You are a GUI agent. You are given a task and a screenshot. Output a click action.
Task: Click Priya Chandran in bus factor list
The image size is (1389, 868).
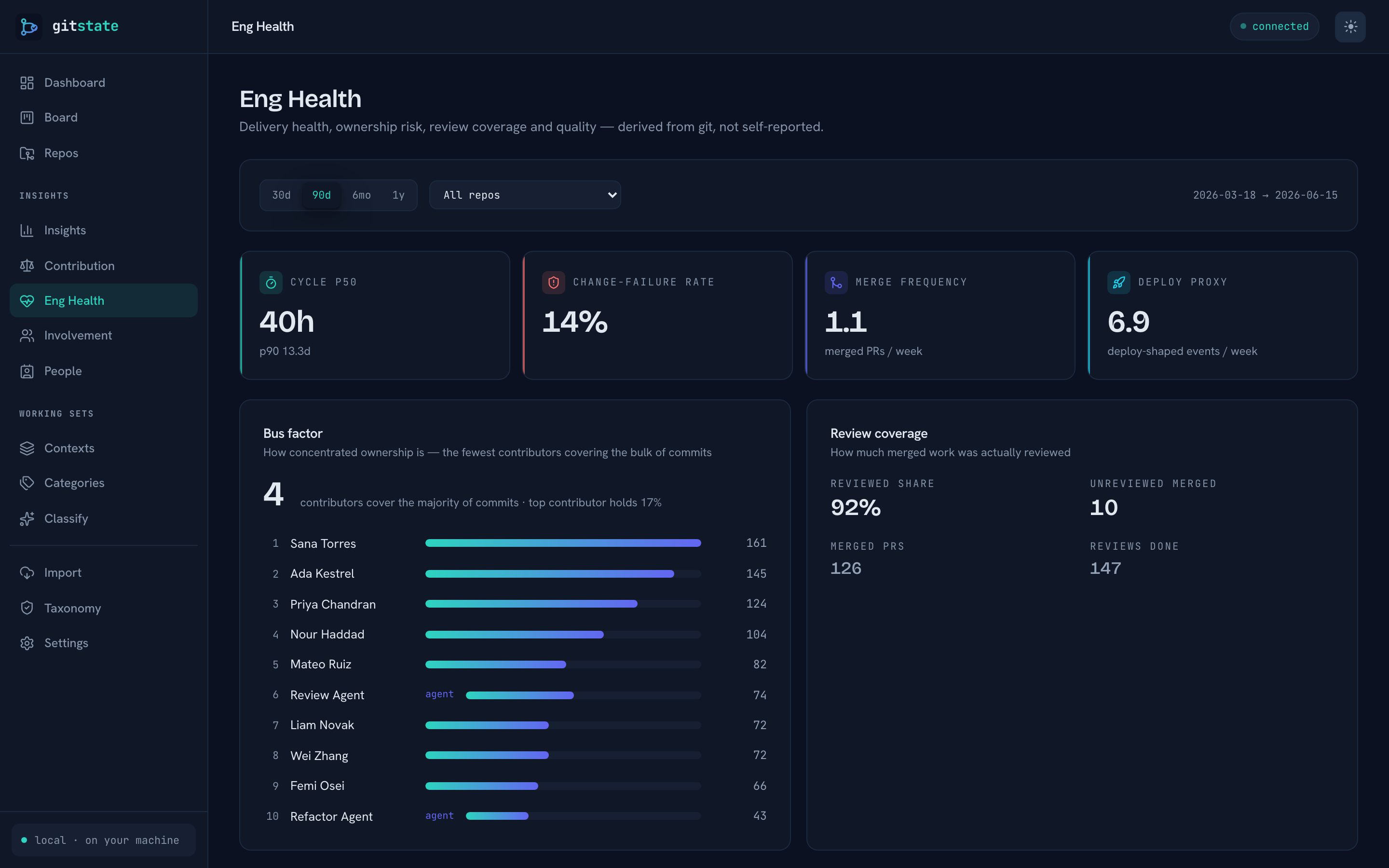pyautogui.click(x=333, y=605)
